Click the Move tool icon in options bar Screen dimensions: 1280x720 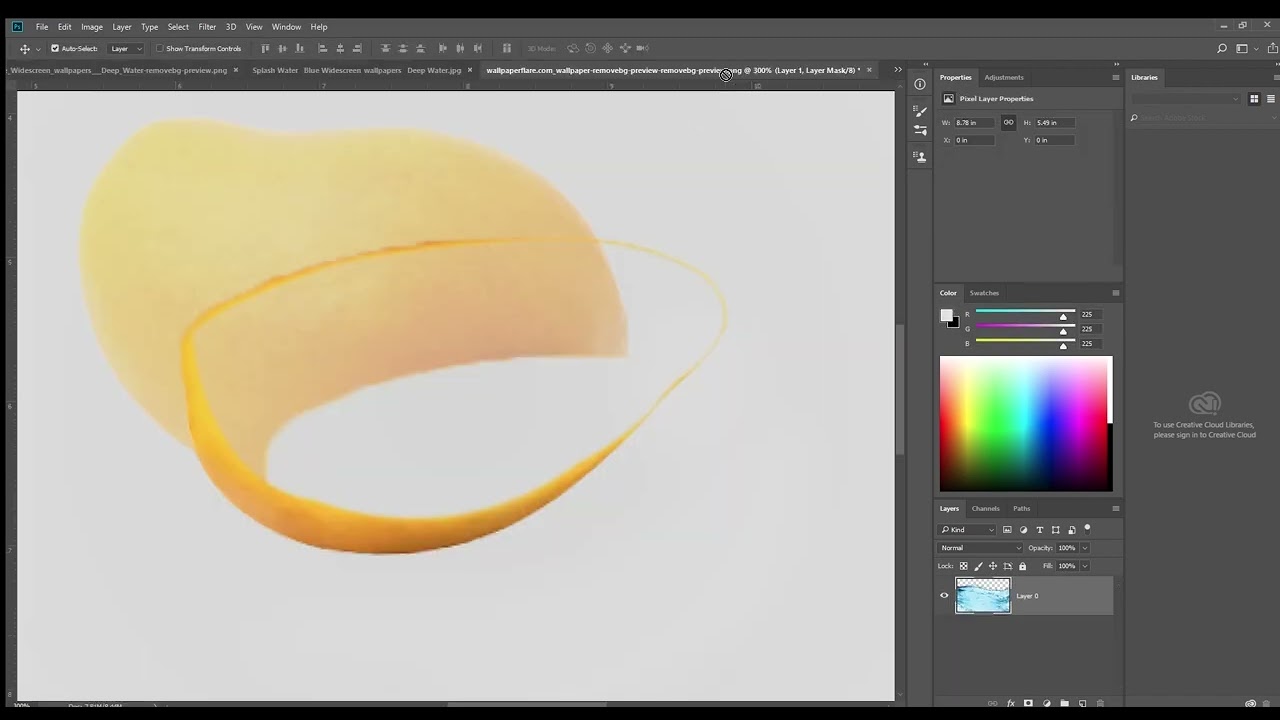tap(25, 48)
